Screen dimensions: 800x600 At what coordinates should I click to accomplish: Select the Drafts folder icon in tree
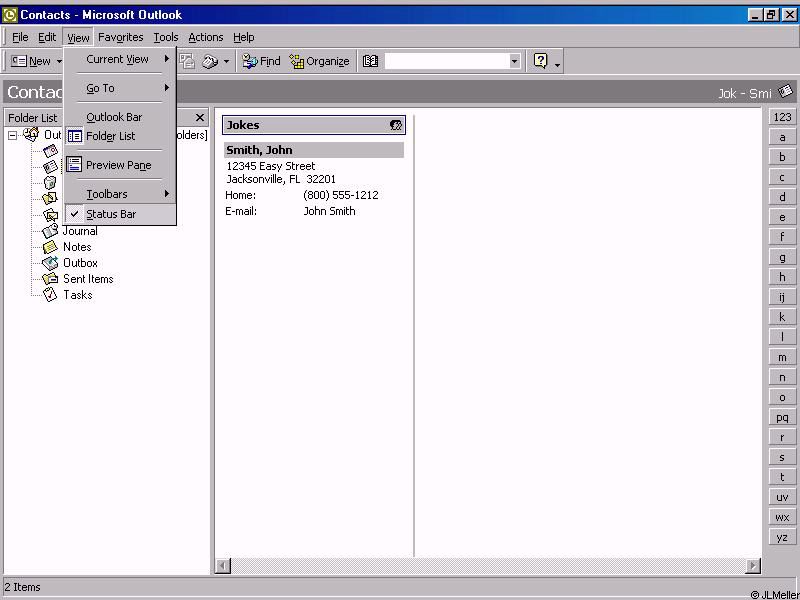50,198
